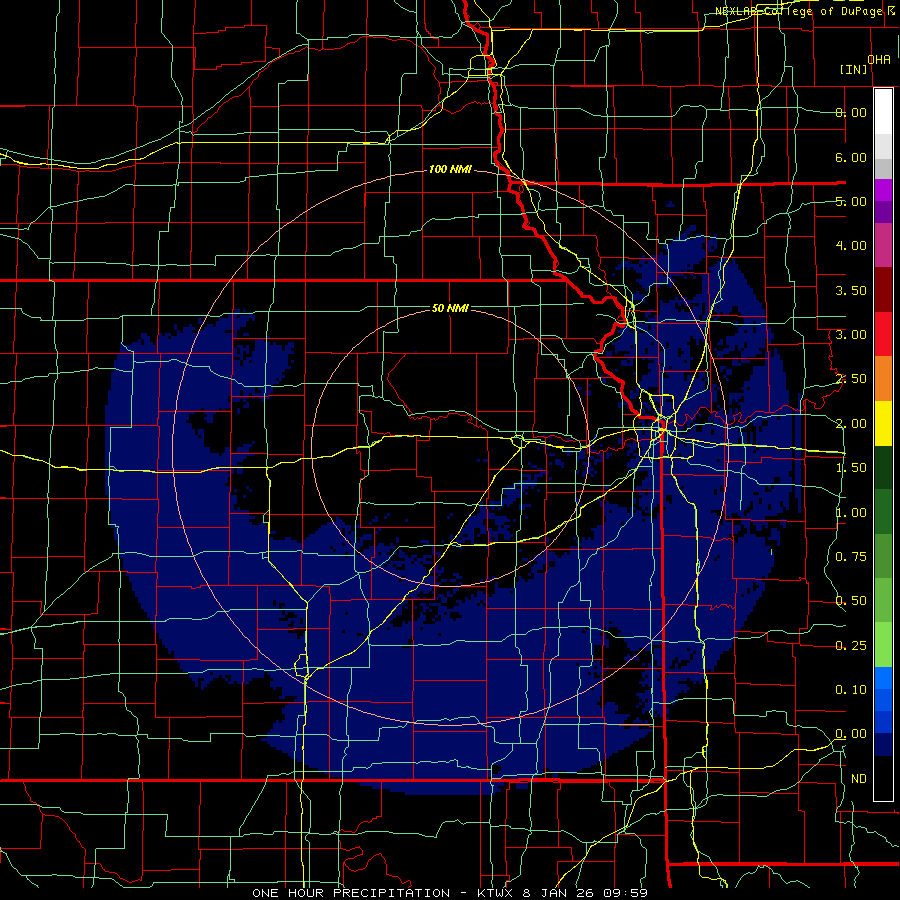Pick the yellow swatch in the color scale
The width and height of the screenshot is (900, 900).
coord(883,424)
